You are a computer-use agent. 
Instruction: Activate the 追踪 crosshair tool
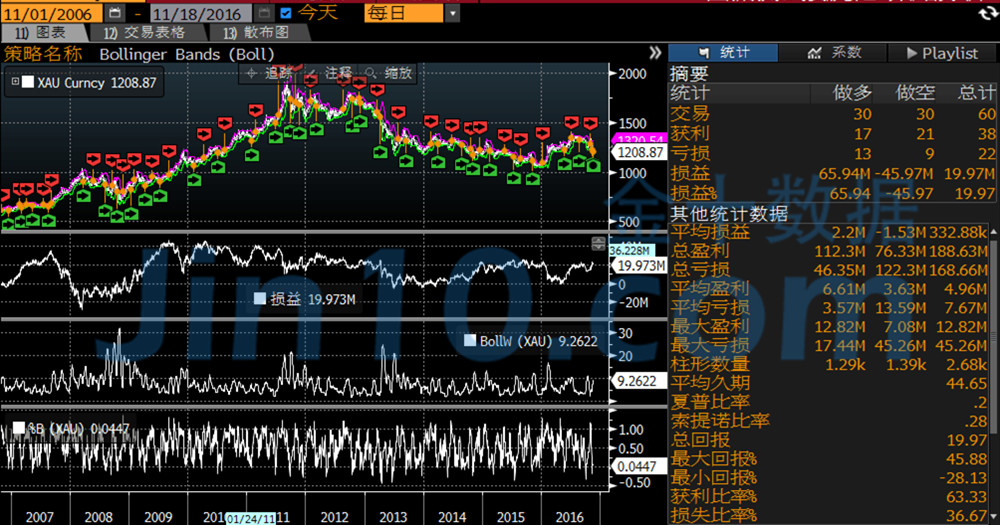click(270, 73)
